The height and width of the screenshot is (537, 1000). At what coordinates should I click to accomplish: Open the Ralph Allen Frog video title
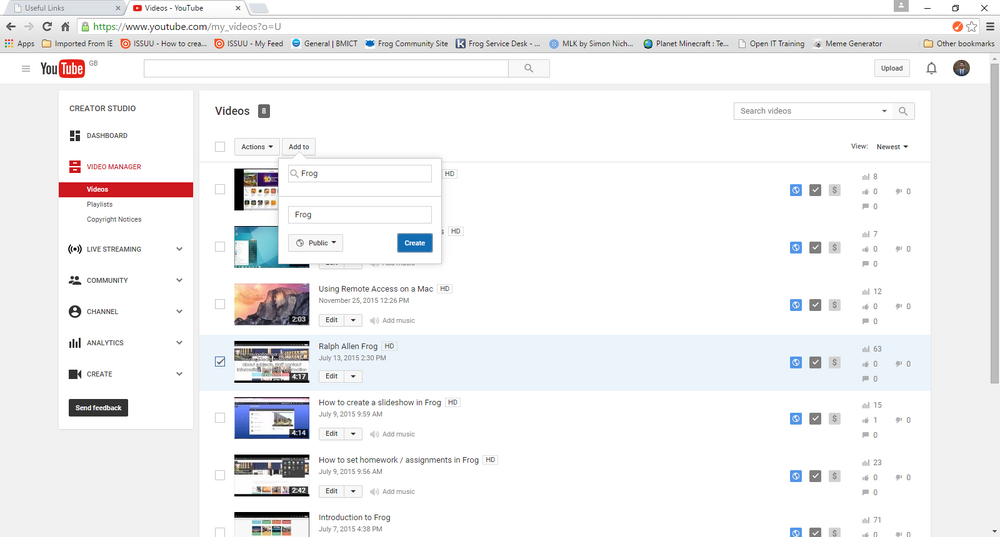tap(348, 346)
